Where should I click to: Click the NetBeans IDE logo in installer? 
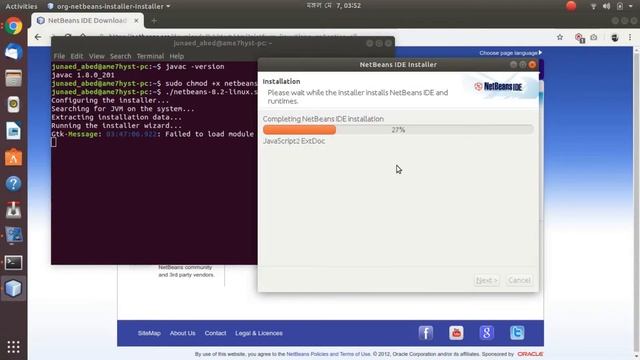coord(498,87)
